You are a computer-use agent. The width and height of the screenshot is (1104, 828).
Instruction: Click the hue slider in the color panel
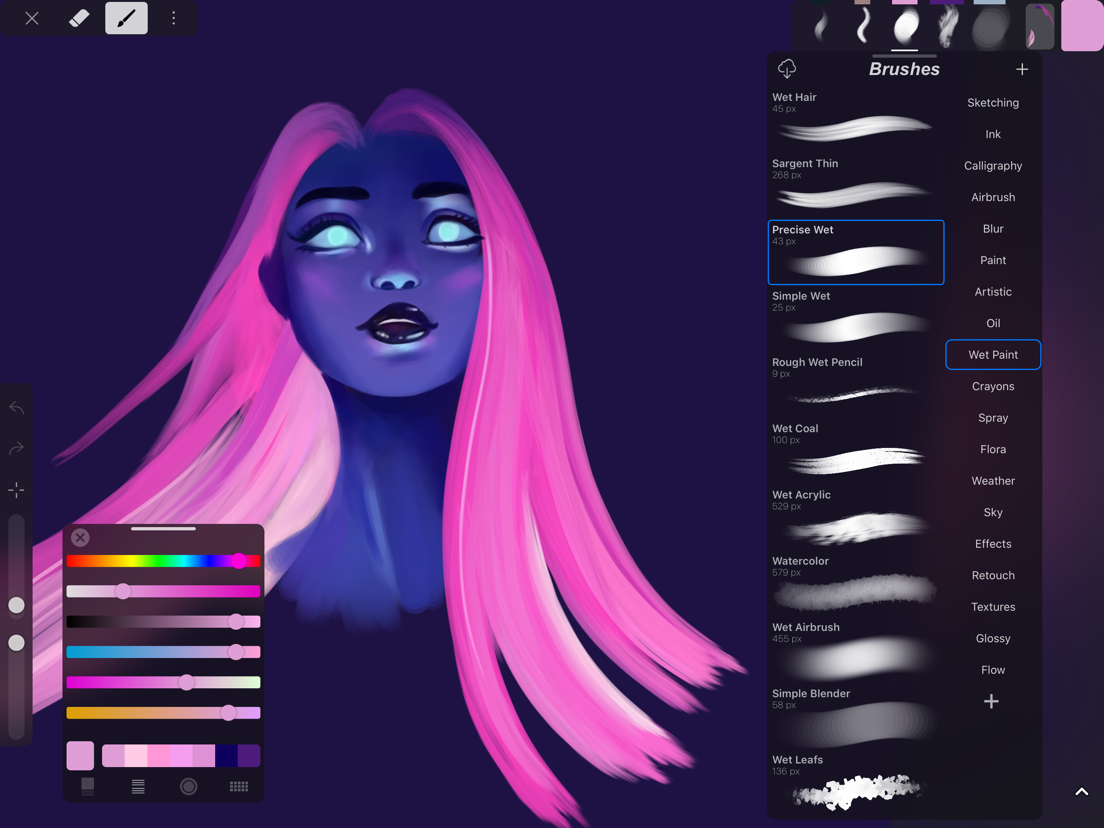(163, 561)
